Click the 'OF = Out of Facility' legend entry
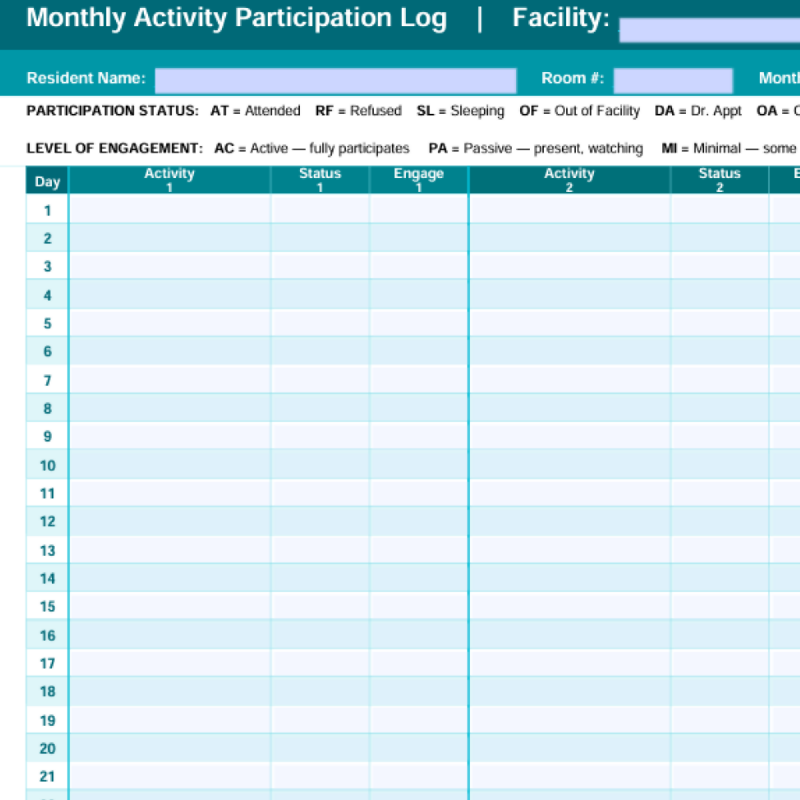Viewport: 800px width, 800px height. point(580,111)
